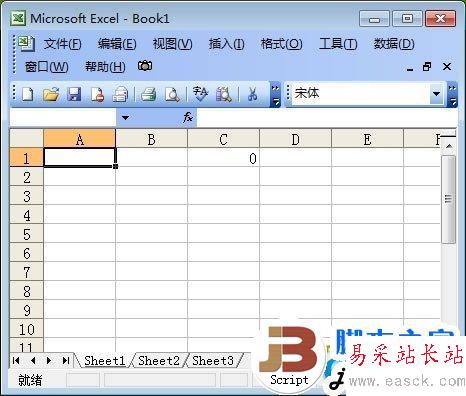Select row 5 header
Screen dimensions: 466x396
(x=27, y=234)
